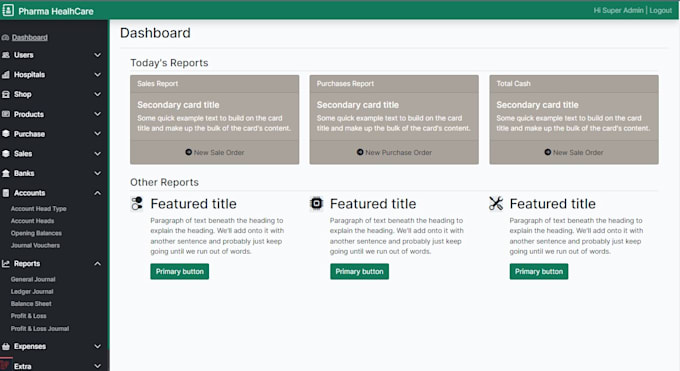Image resolution: width=680 pixels, height=371 pixels.
Task: Collapse the Accounts menu chevron
Action: (x=98, y=193)
